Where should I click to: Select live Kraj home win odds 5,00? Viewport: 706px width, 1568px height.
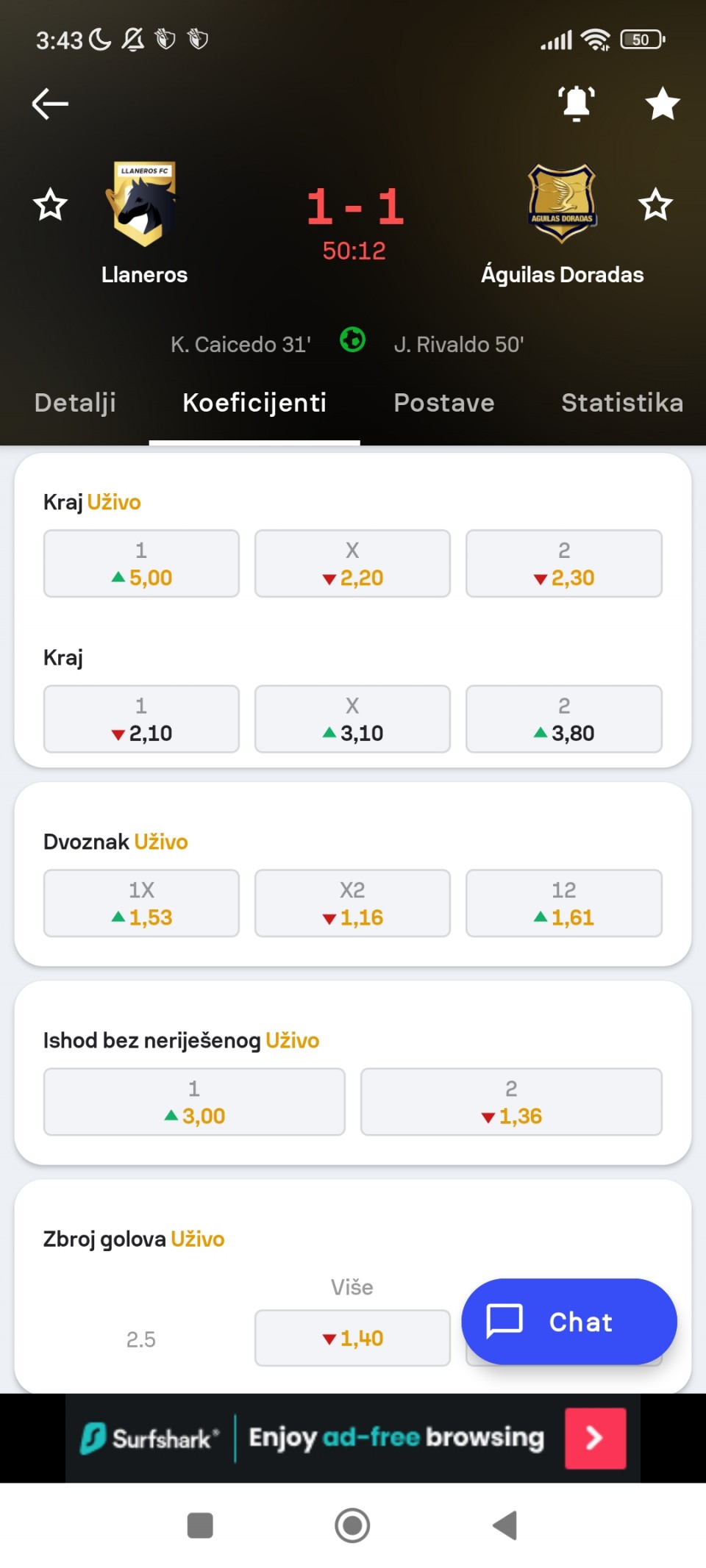coord(141,564)
